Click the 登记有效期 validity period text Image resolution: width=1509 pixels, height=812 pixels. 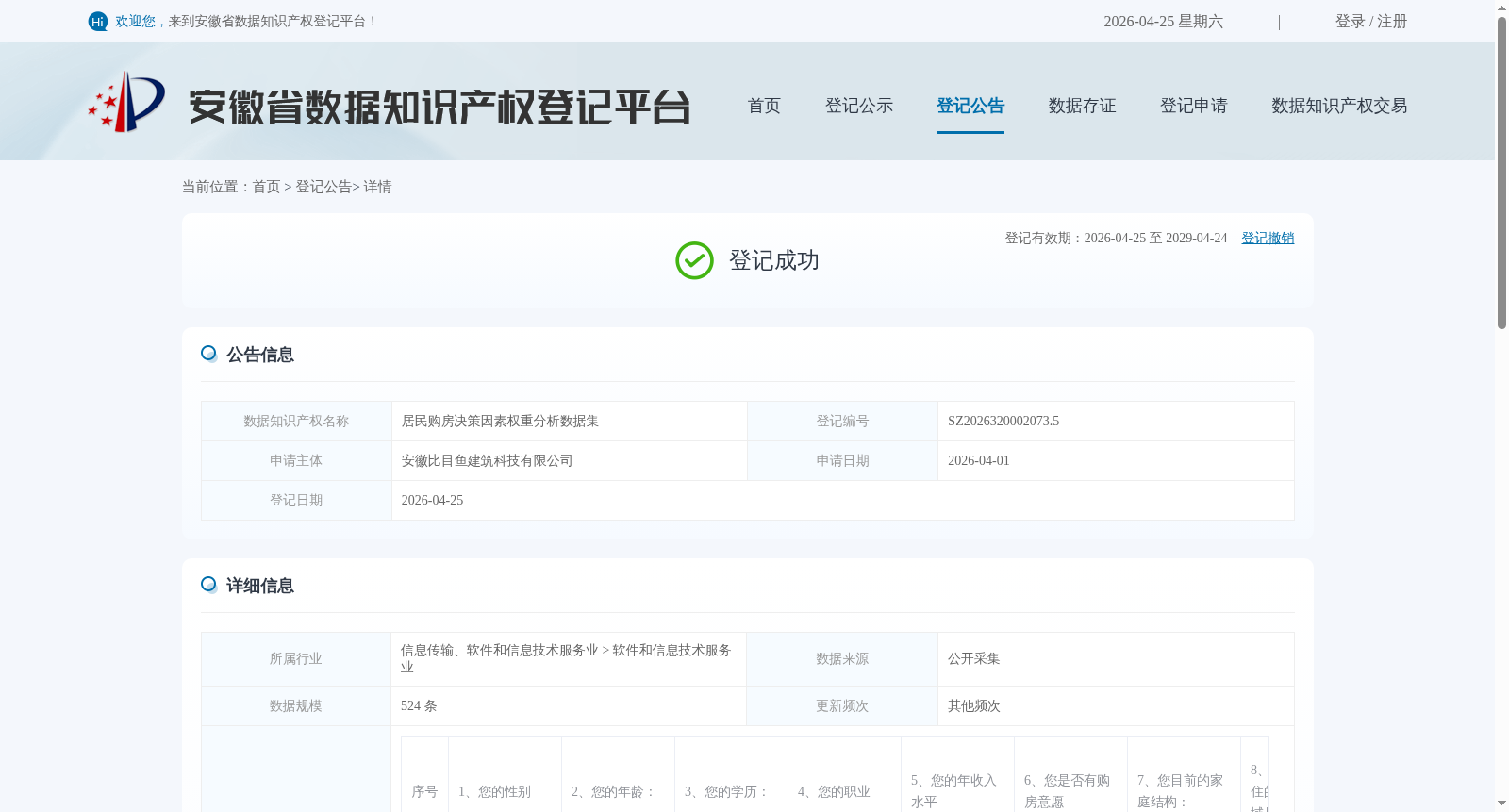click(1116, 239)
